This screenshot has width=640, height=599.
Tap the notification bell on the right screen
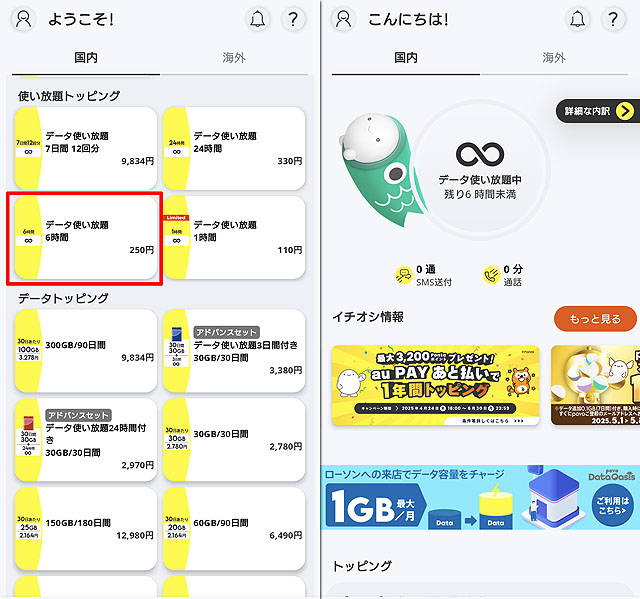tap(578, 19)
